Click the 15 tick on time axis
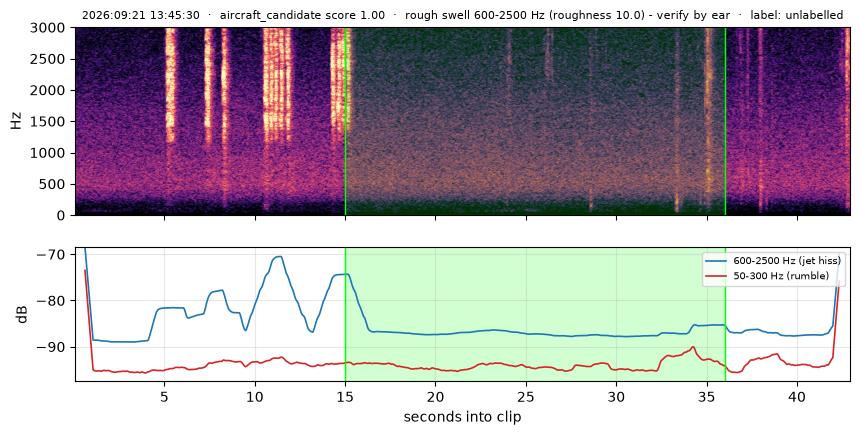Screen dimensions: 860x435 (346, 395)
